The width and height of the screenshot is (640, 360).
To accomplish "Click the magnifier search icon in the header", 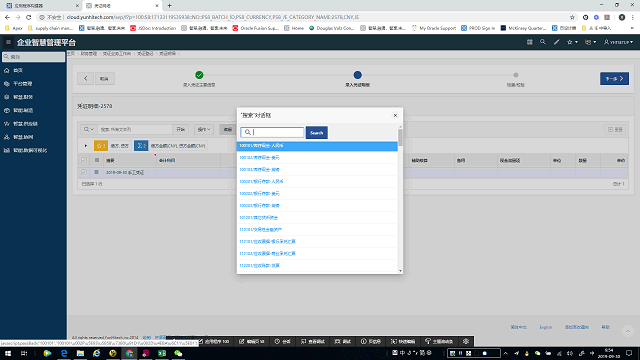I will click(x=542, y=42).
